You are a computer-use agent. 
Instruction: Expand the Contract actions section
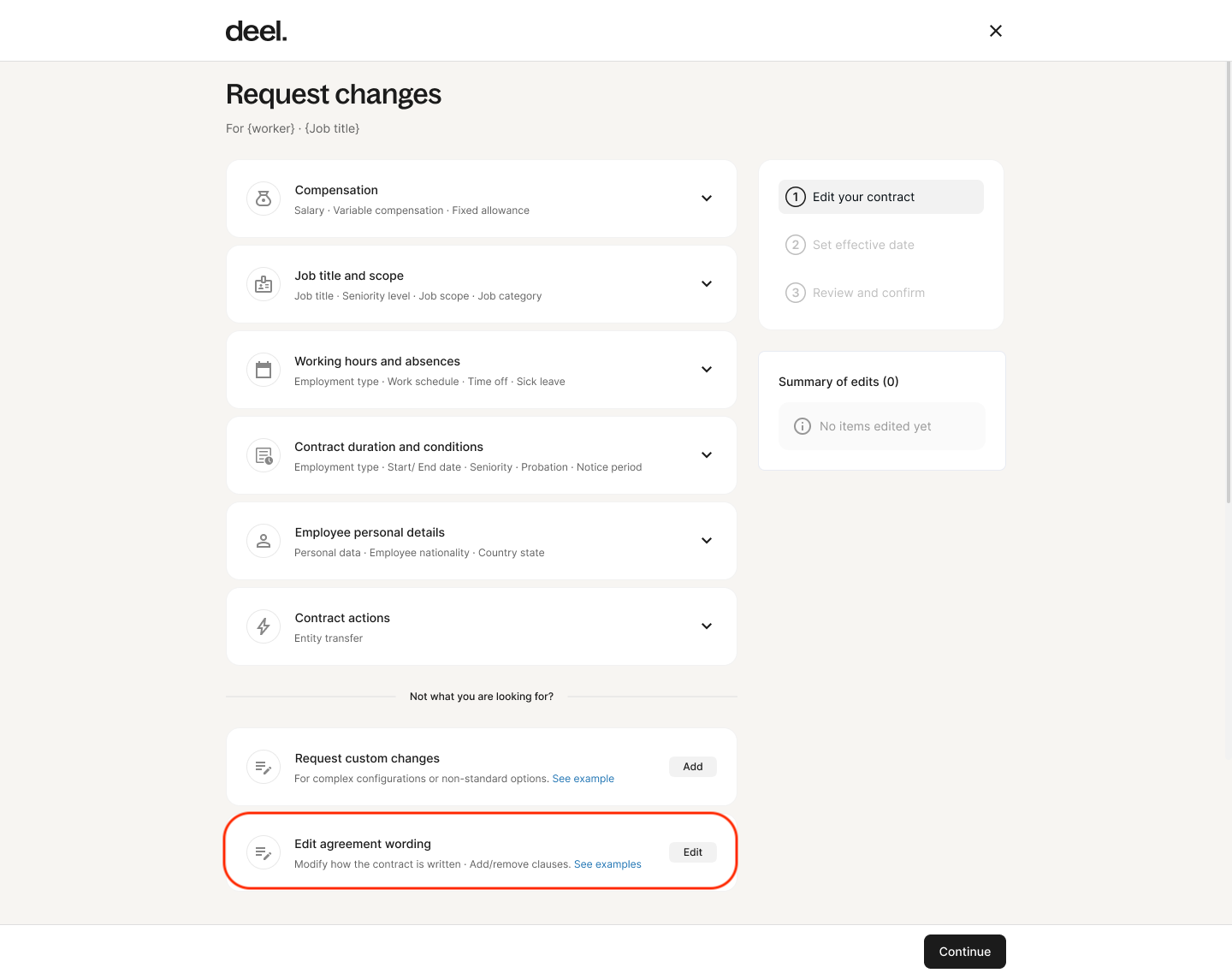pos(707,626)
